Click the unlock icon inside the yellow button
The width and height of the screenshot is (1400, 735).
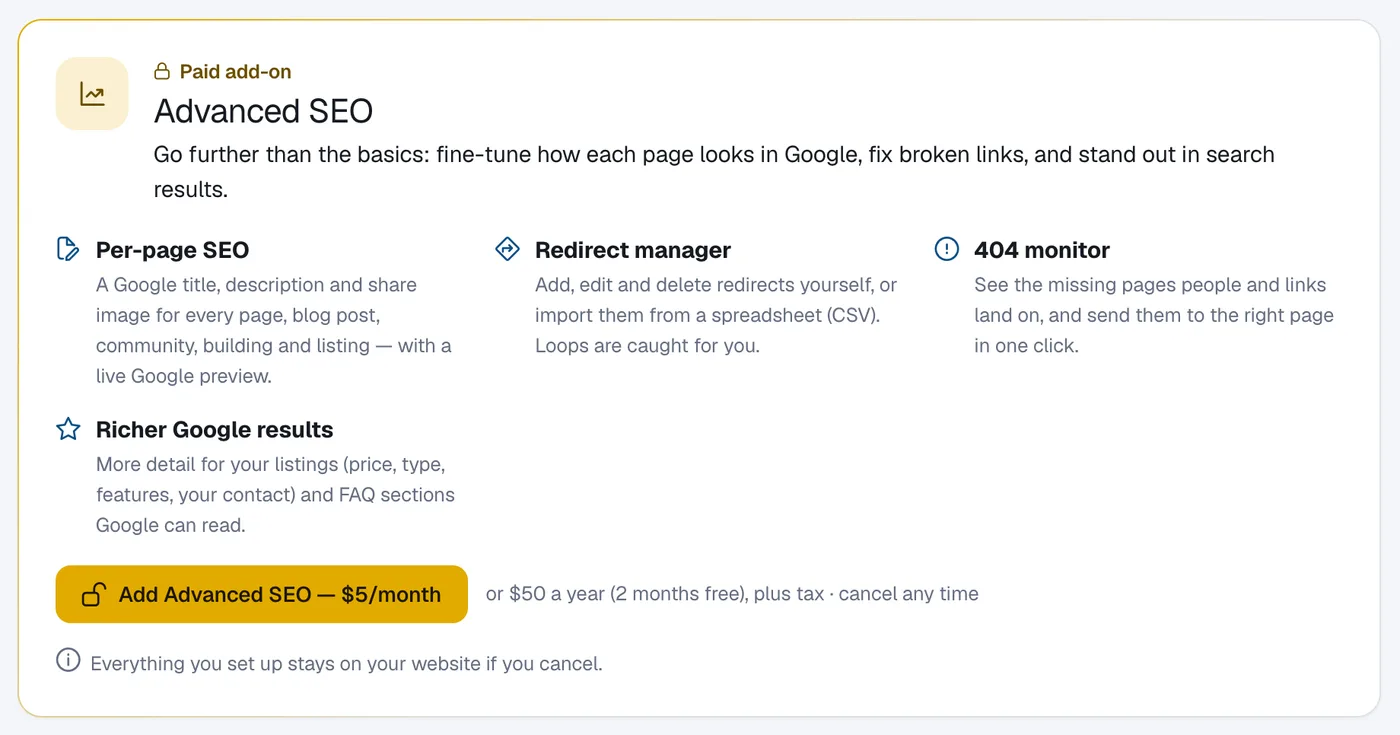tap(94, 594)
